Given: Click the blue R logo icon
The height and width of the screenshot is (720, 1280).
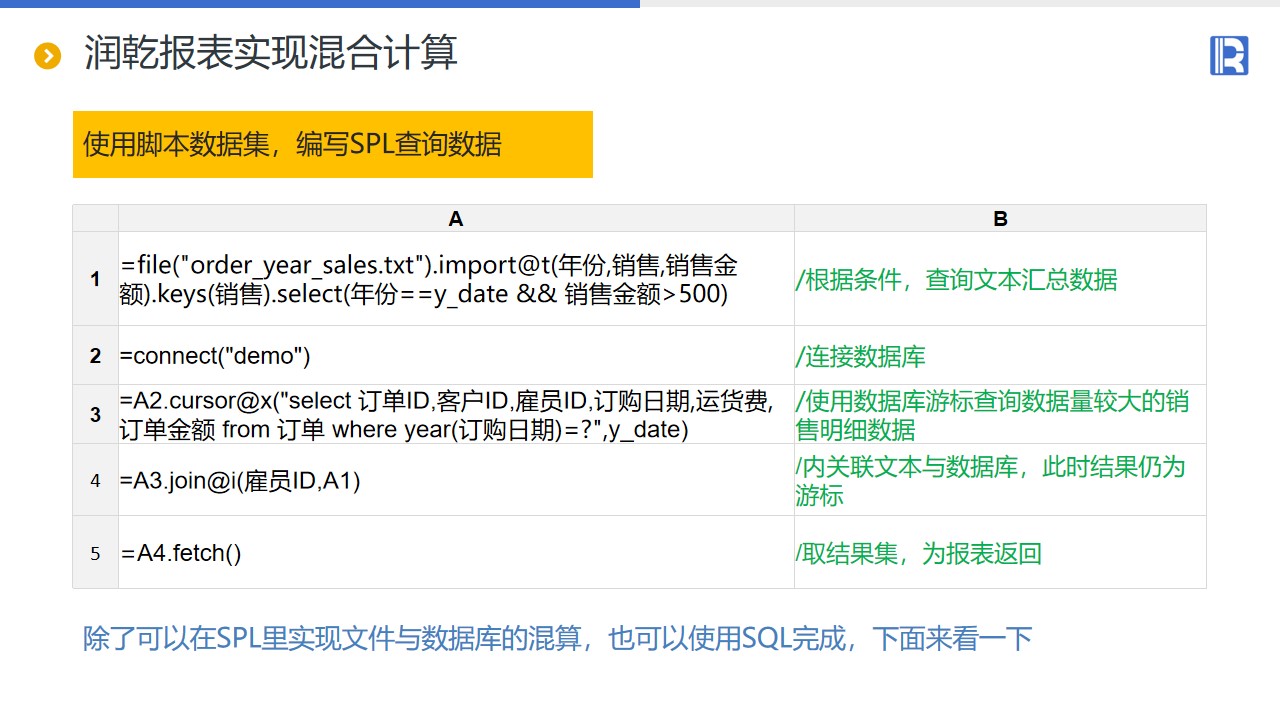Looking at the screenshot, I should point(1229,55).
